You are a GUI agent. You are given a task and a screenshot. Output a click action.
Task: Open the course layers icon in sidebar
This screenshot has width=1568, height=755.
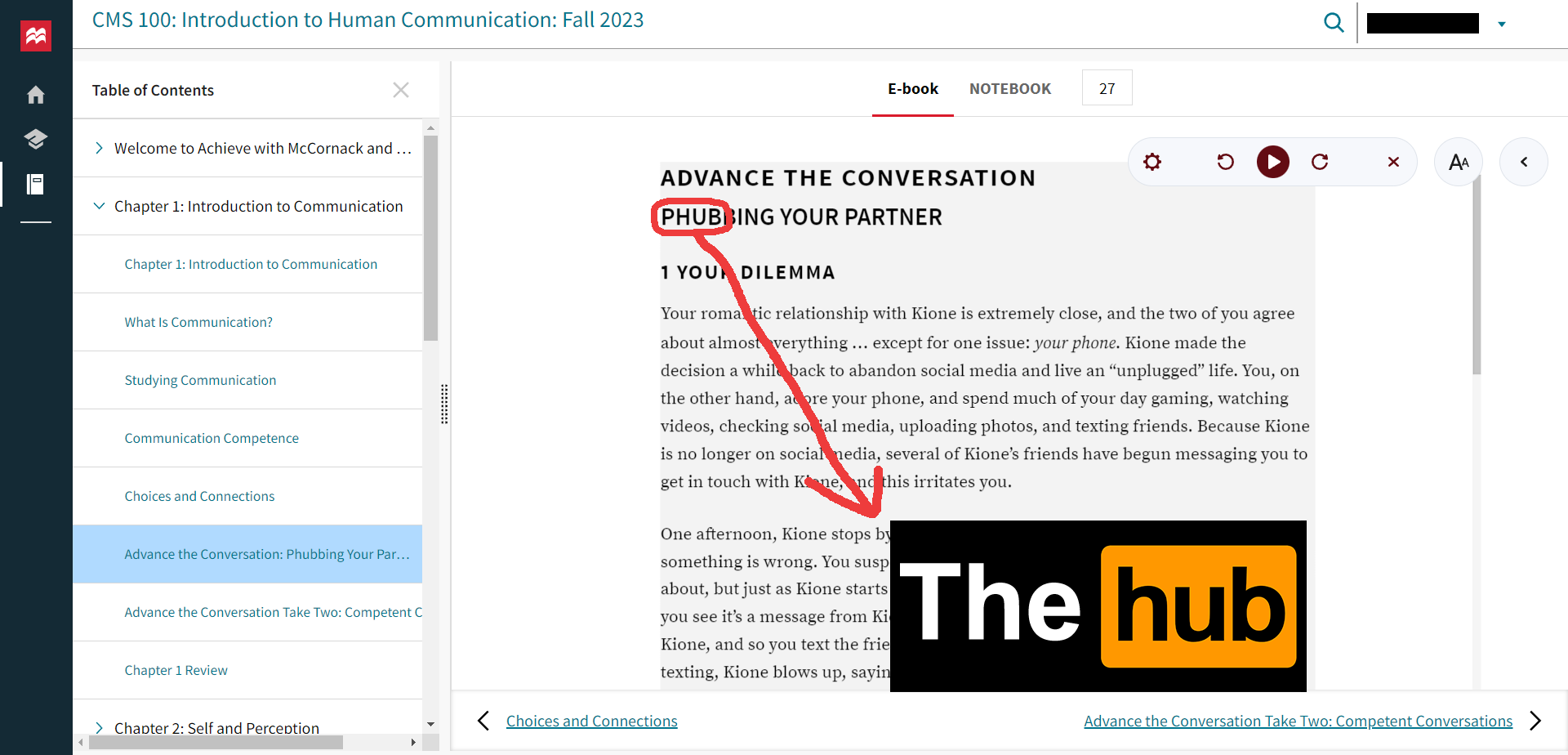click(36, 139)
